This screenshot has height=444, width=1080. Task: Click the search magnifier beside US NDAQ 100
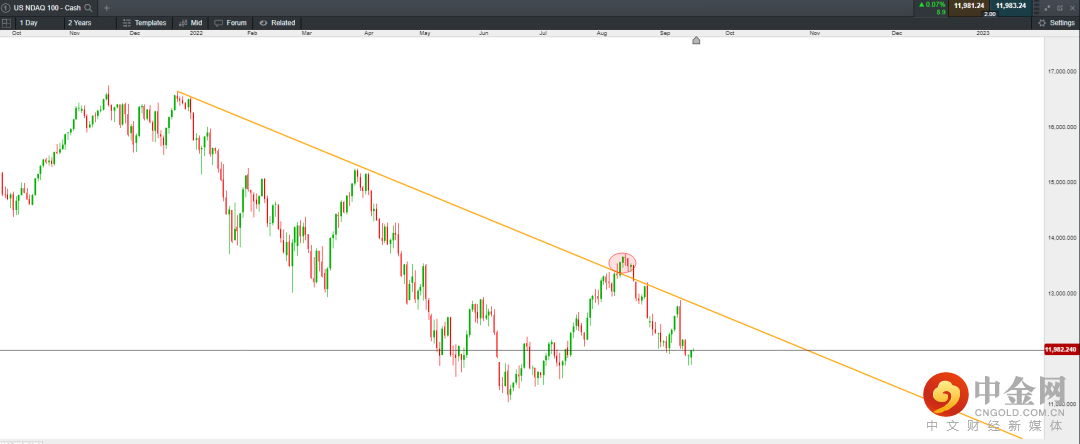[x=89, y=7]
